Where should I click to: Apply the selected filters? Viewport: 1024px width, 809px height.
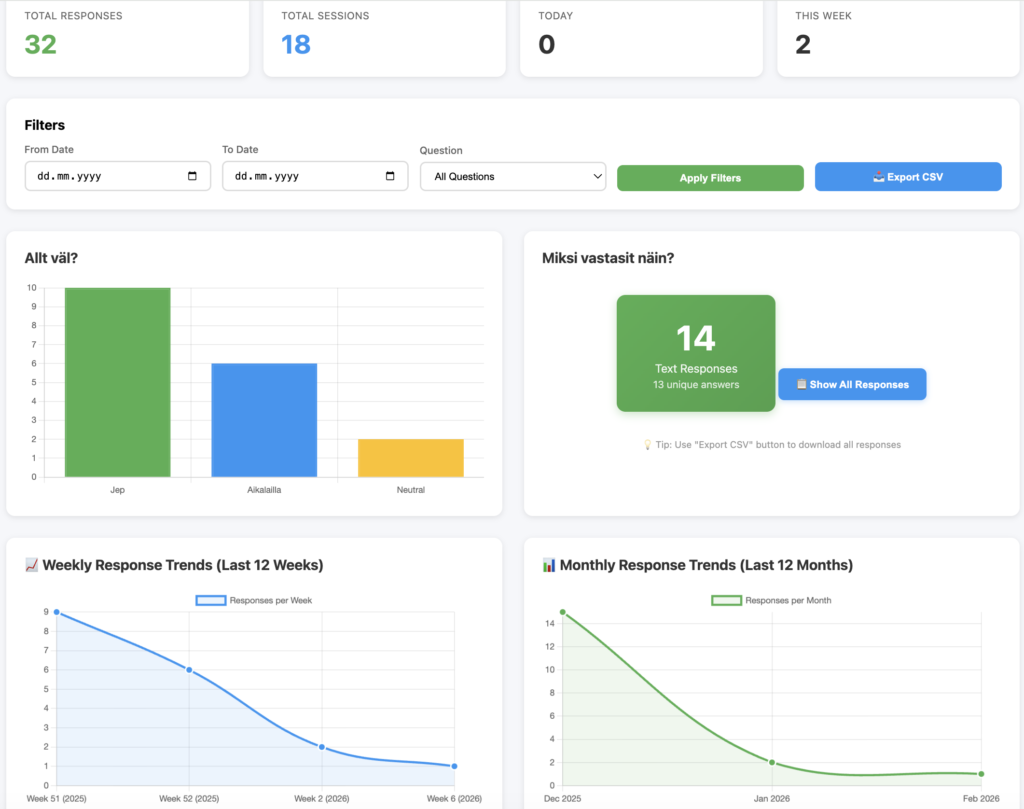(x=710, y=178)
